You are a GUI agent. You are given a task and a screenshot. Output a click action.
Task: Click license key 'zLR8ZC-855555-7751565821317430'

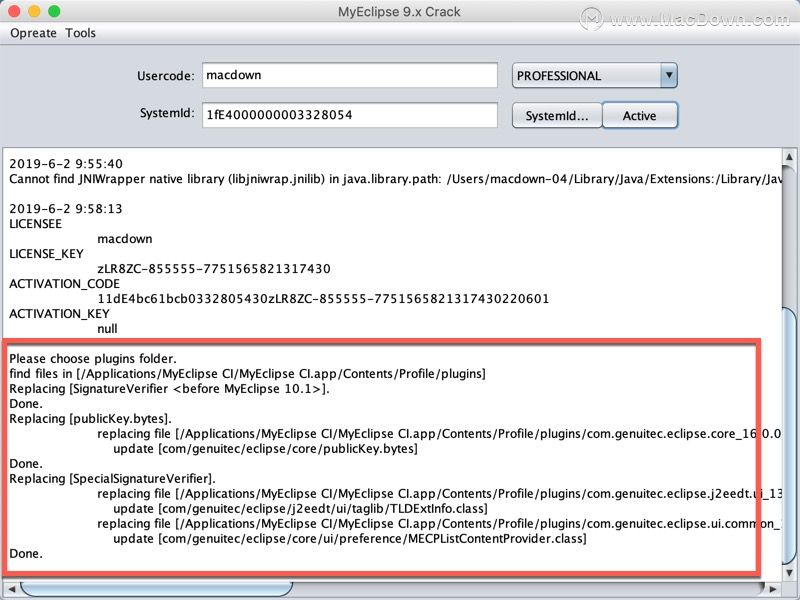click(x=214, y=269)
